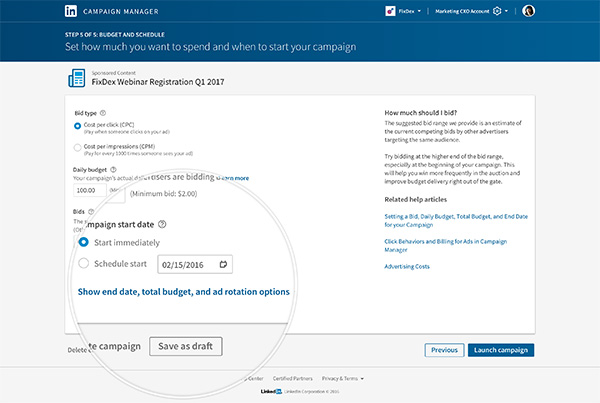Launch the campaign

coord(501,350)
